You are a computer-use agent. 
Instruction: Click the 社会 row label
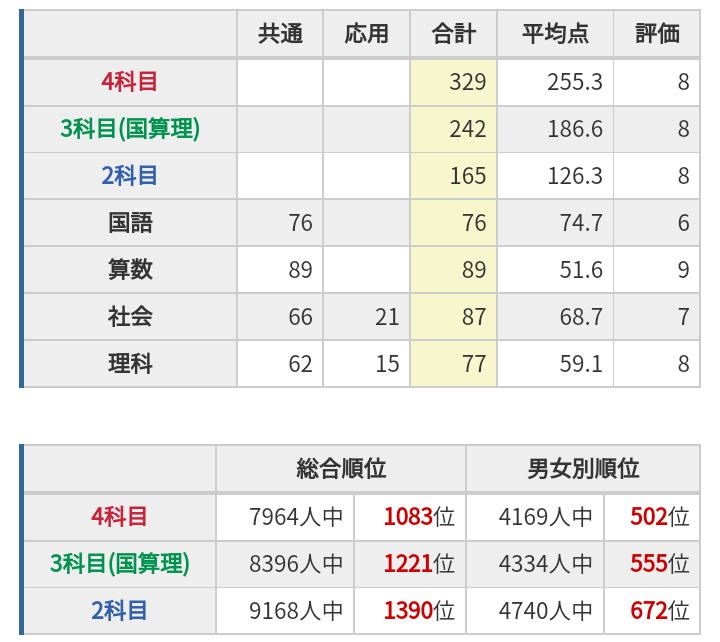(130, 317)
